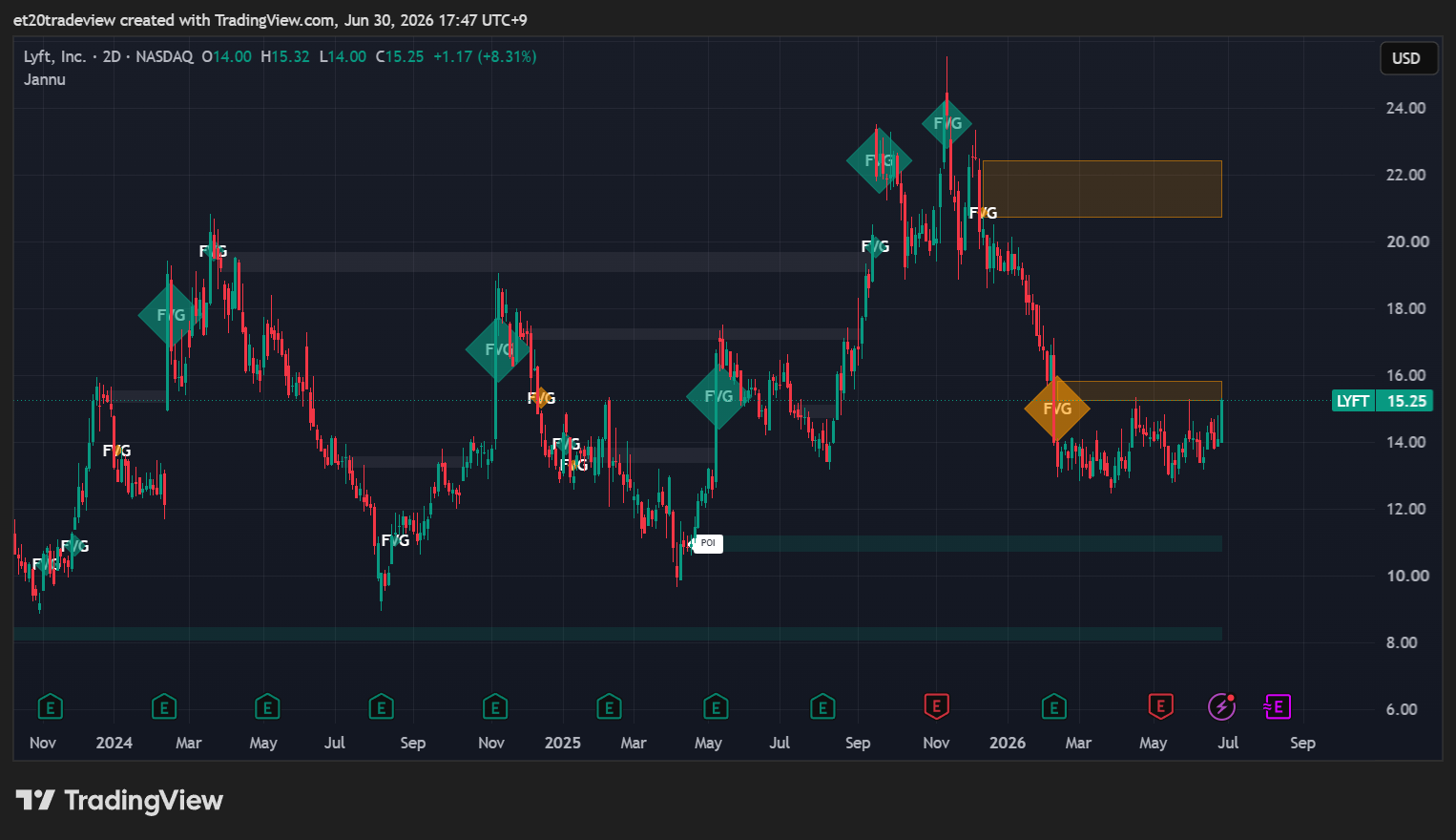Image resolution: width=1456 pixels, height=840 pixels.
Task: Click the 12.00 price axis label
Action: click(1405, 509)
